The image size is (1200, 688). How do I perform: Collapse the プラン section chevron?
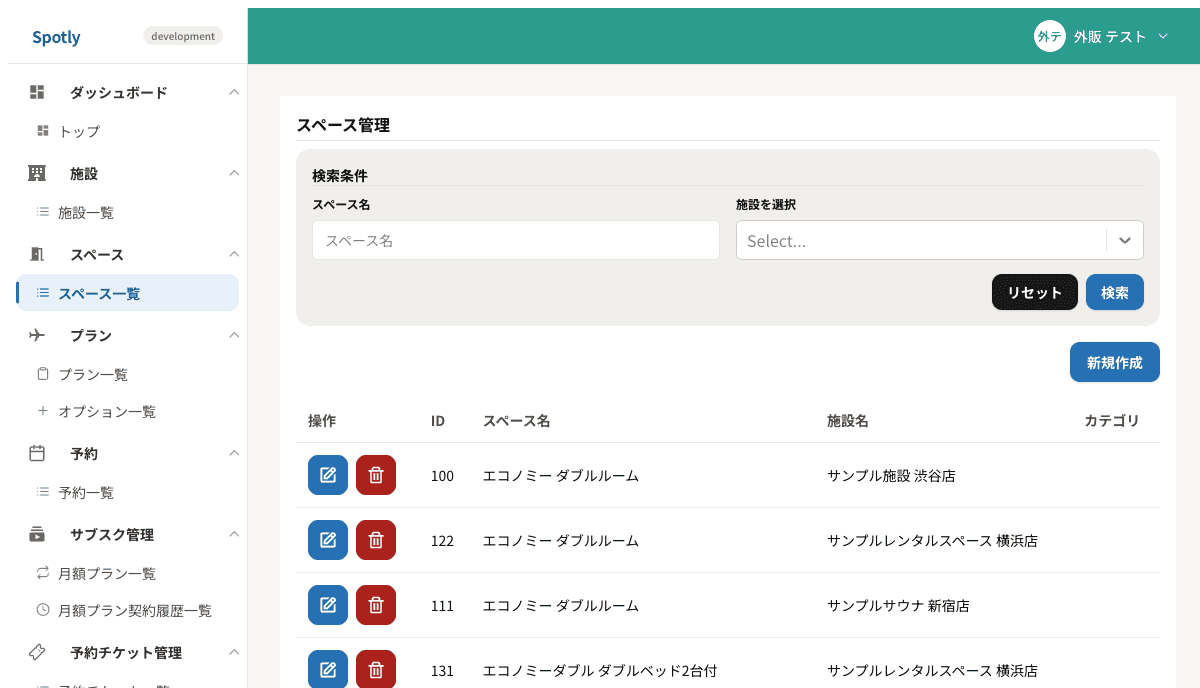pos(234,335)
